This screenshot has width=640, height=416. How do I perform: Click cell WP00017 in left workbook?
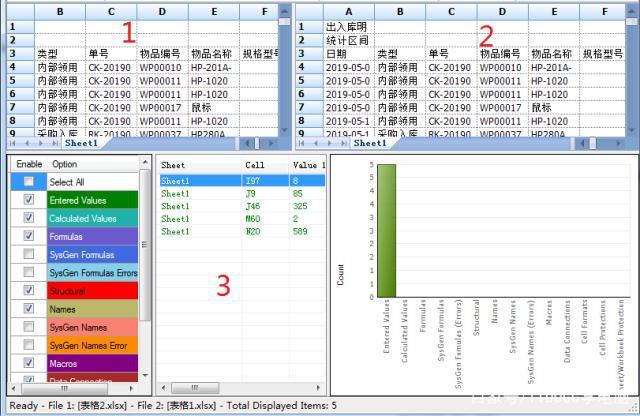click(162, 108)
